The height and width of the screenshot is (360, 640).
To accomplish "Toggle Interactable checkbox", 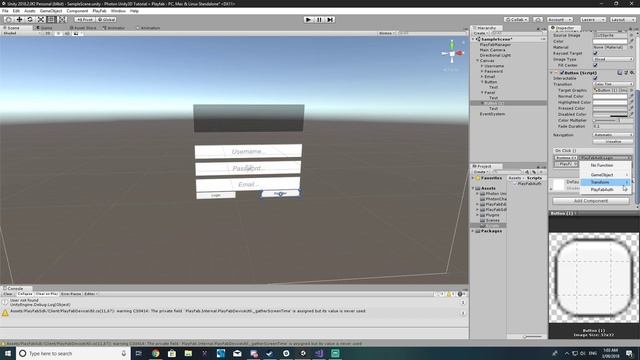I will [x=595, y=78].
